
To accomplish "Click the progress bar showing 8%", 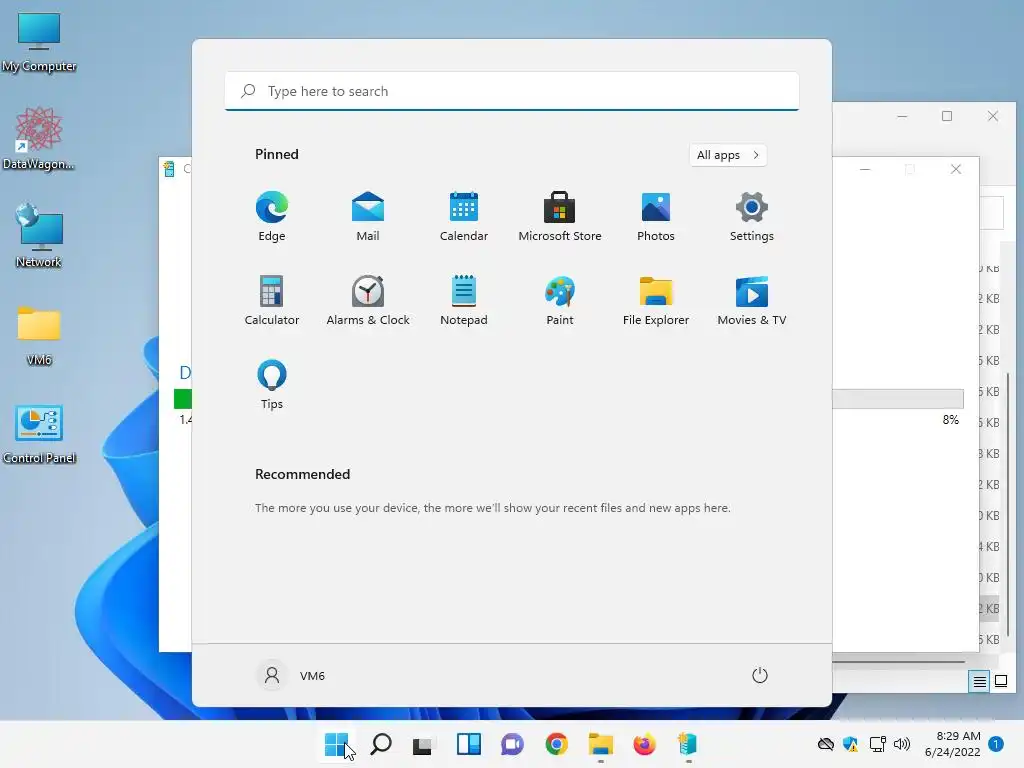I will [x=898, y=399].
